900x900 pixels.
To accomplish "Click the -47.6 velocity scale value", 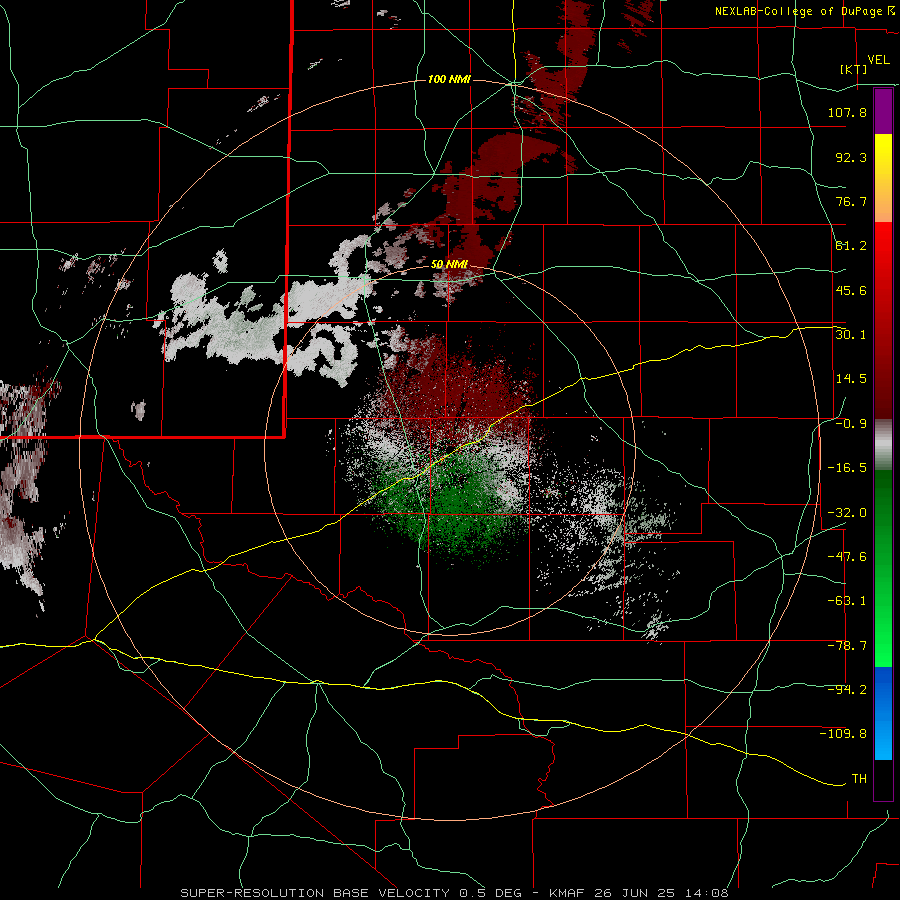I will coord(847,557).
